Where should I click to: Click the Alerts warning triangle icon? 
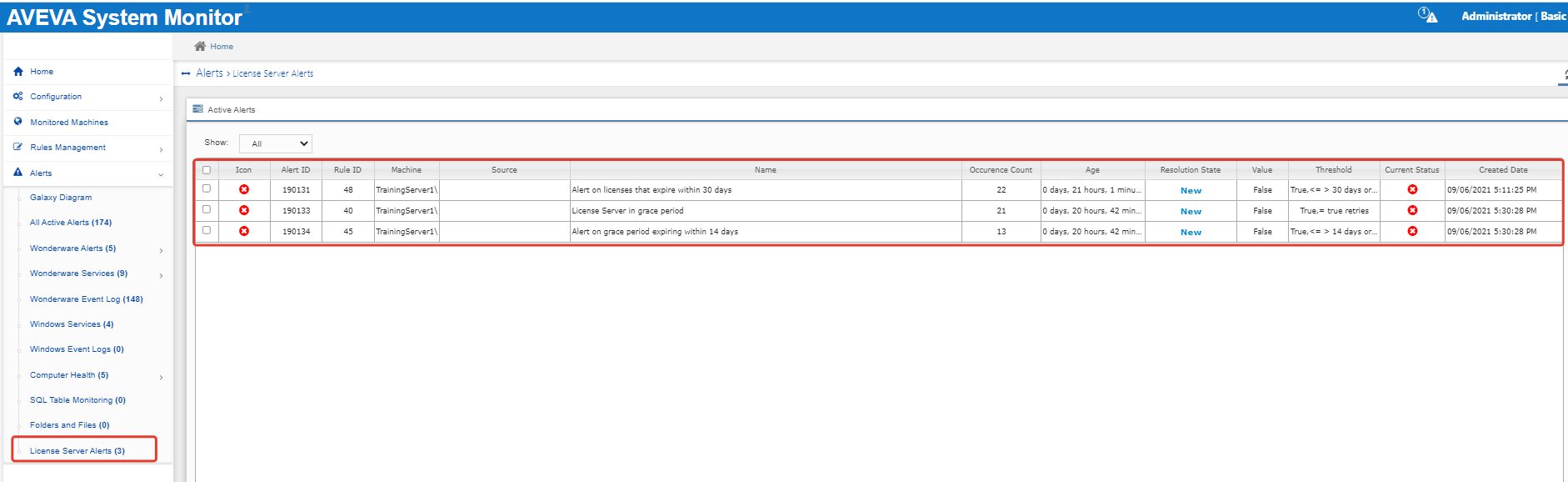tap(18, 173)
